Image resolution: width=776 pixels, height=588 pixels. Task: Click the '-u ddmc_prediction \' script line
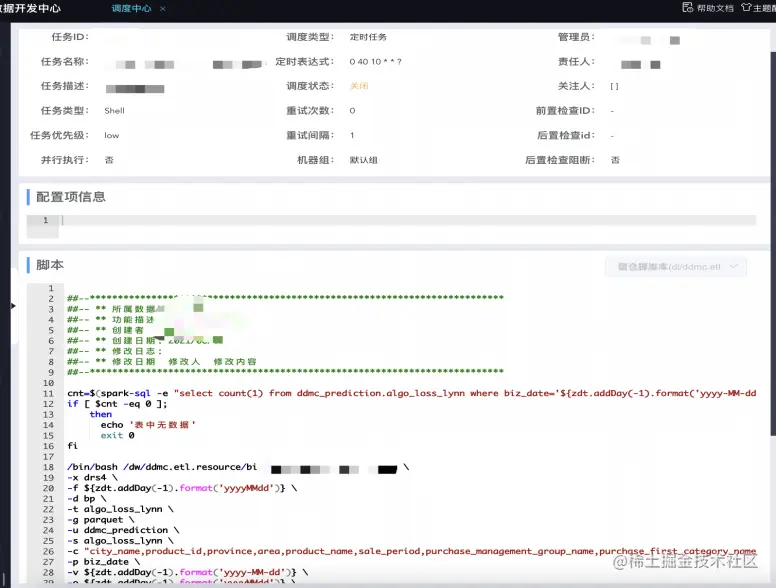click(x=123, y=530)
